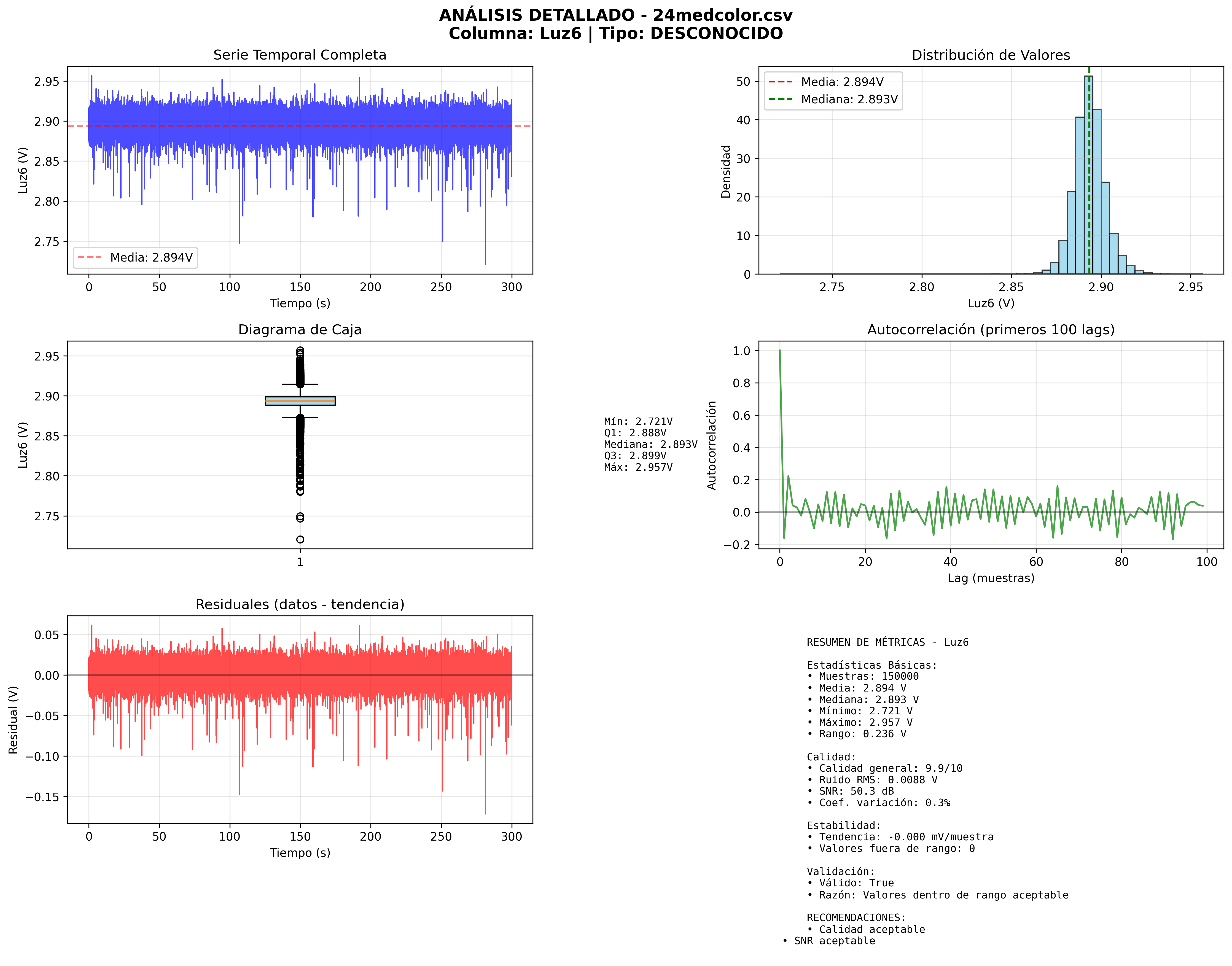Click the lowest outlier circle in the boxplot
The width and height of the screenshot is (1232, 966).
pos(300,539)
